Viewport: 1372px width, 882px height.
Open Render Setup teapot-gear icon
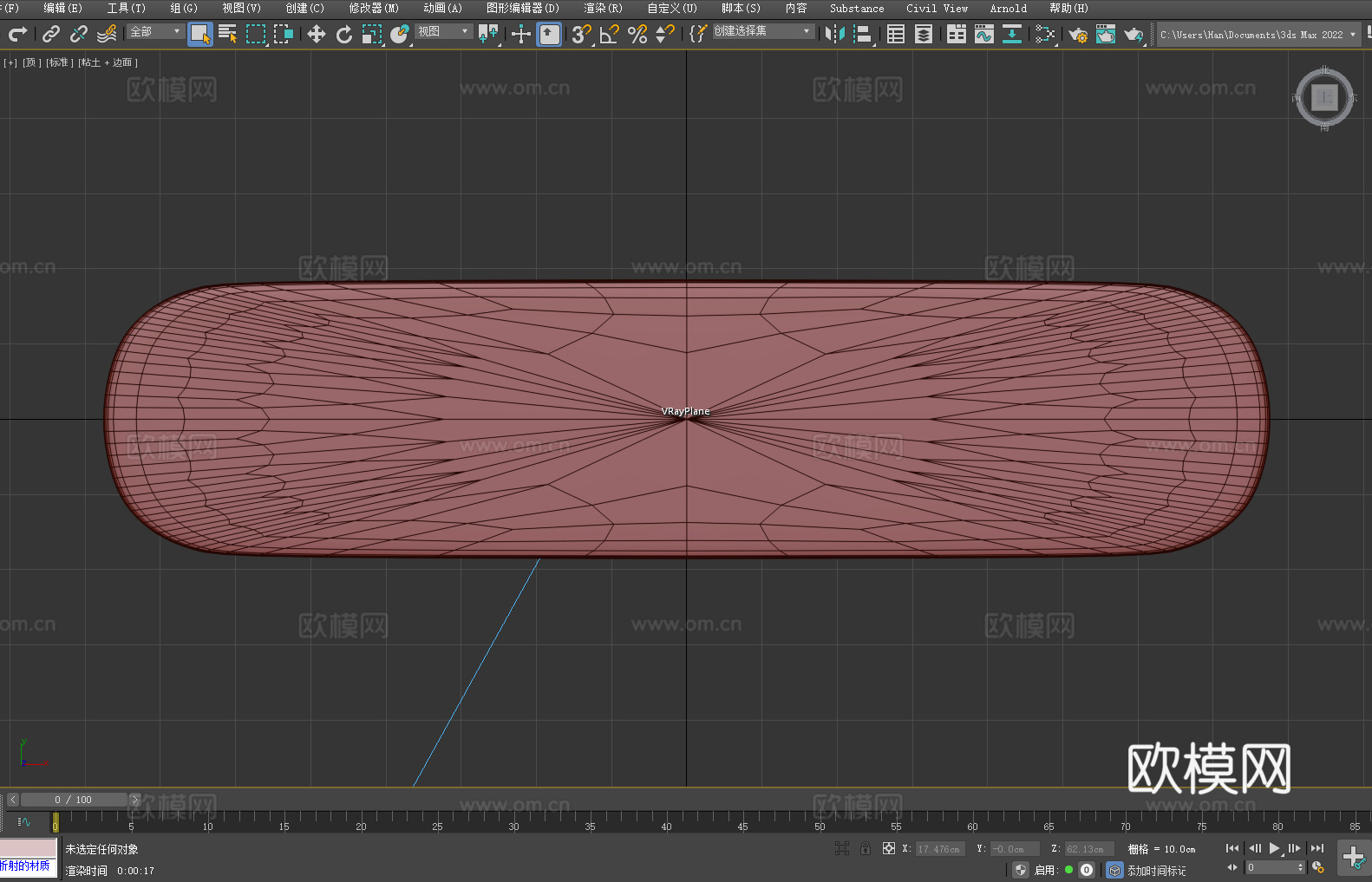tap(1078, 34)
